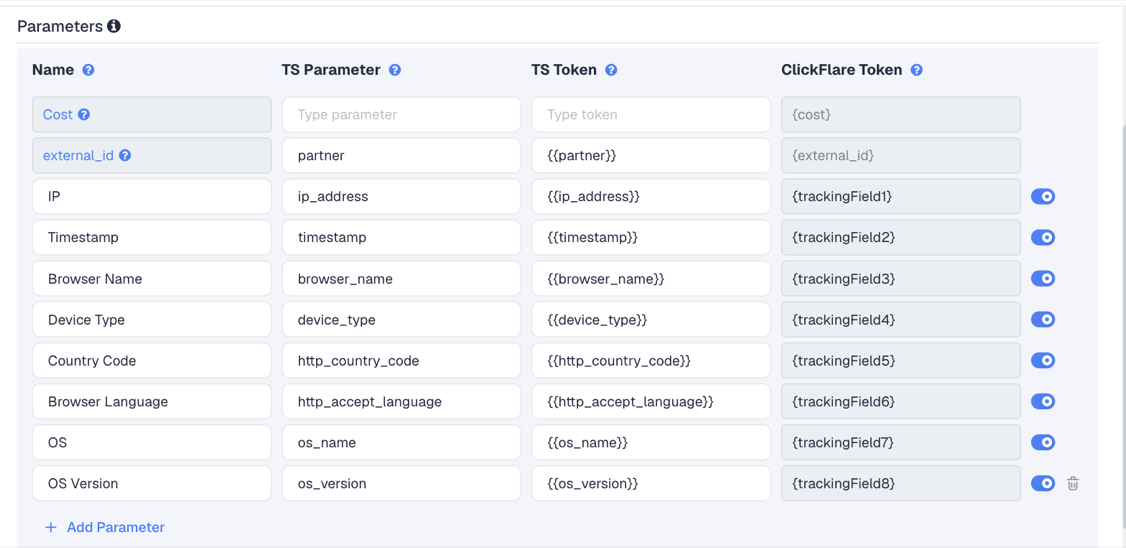
Task: Edit the OS name field
Action: (152, 442)
